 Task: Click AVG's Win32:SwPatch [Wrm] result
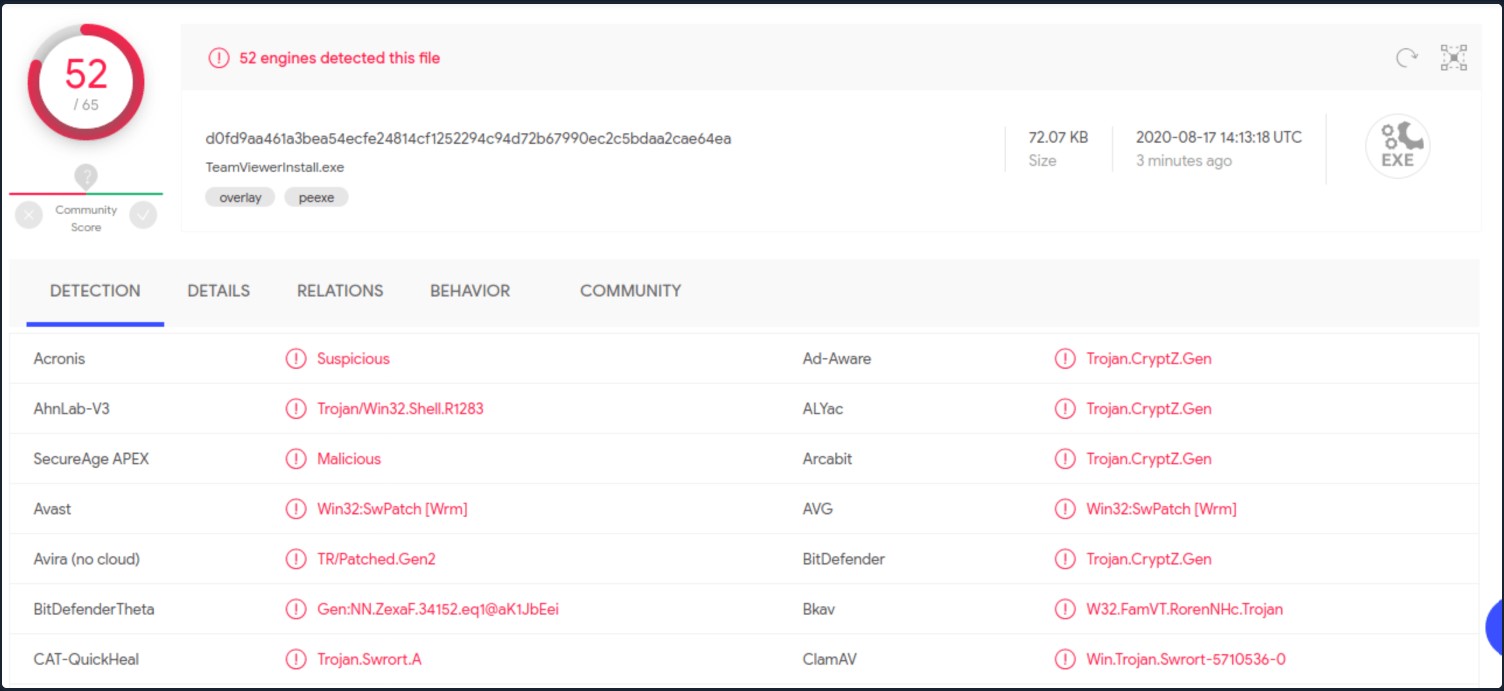1162,509
